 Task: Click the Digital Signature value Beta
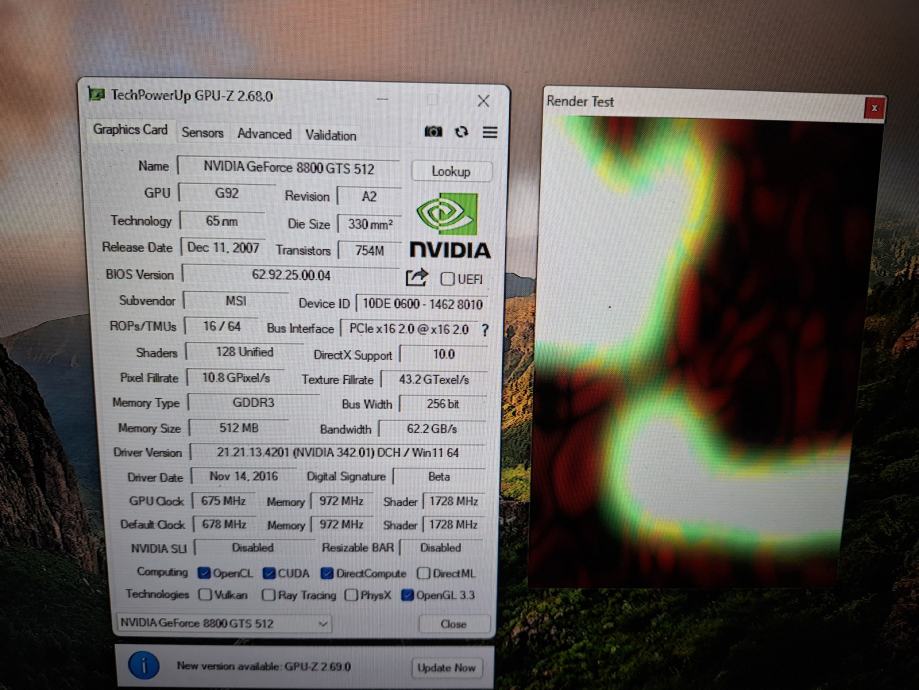click(x=439, y=477)
